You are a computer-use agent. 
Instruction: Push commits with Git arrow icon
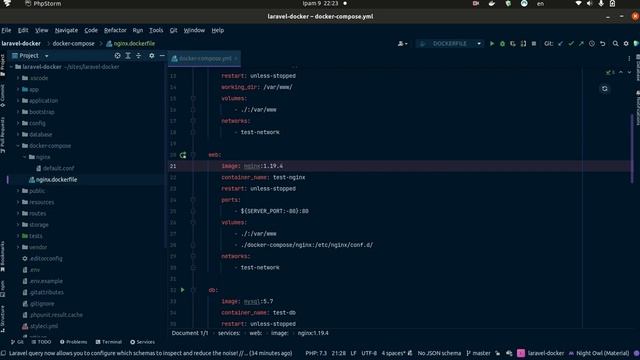pyautogui.click(x=581, y=44)
